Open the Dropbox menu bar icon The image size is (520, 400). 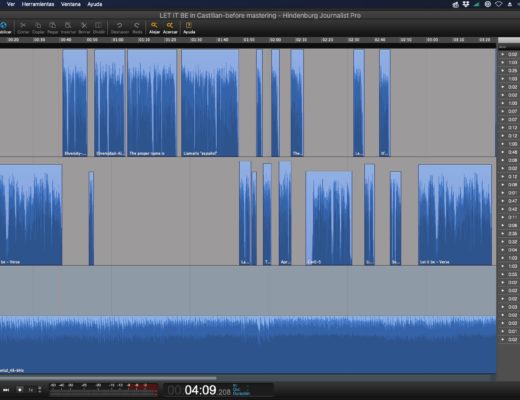466,4
